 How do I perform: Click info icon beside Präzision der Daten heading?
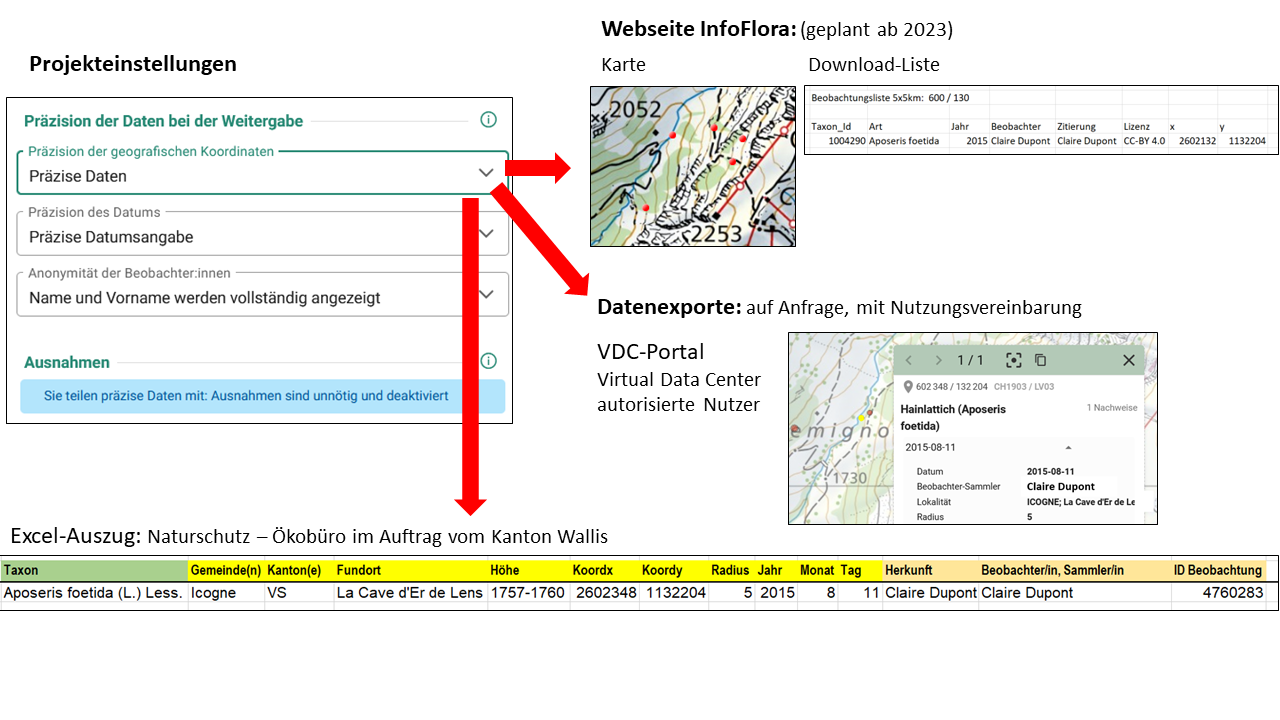tap(488, 120)
